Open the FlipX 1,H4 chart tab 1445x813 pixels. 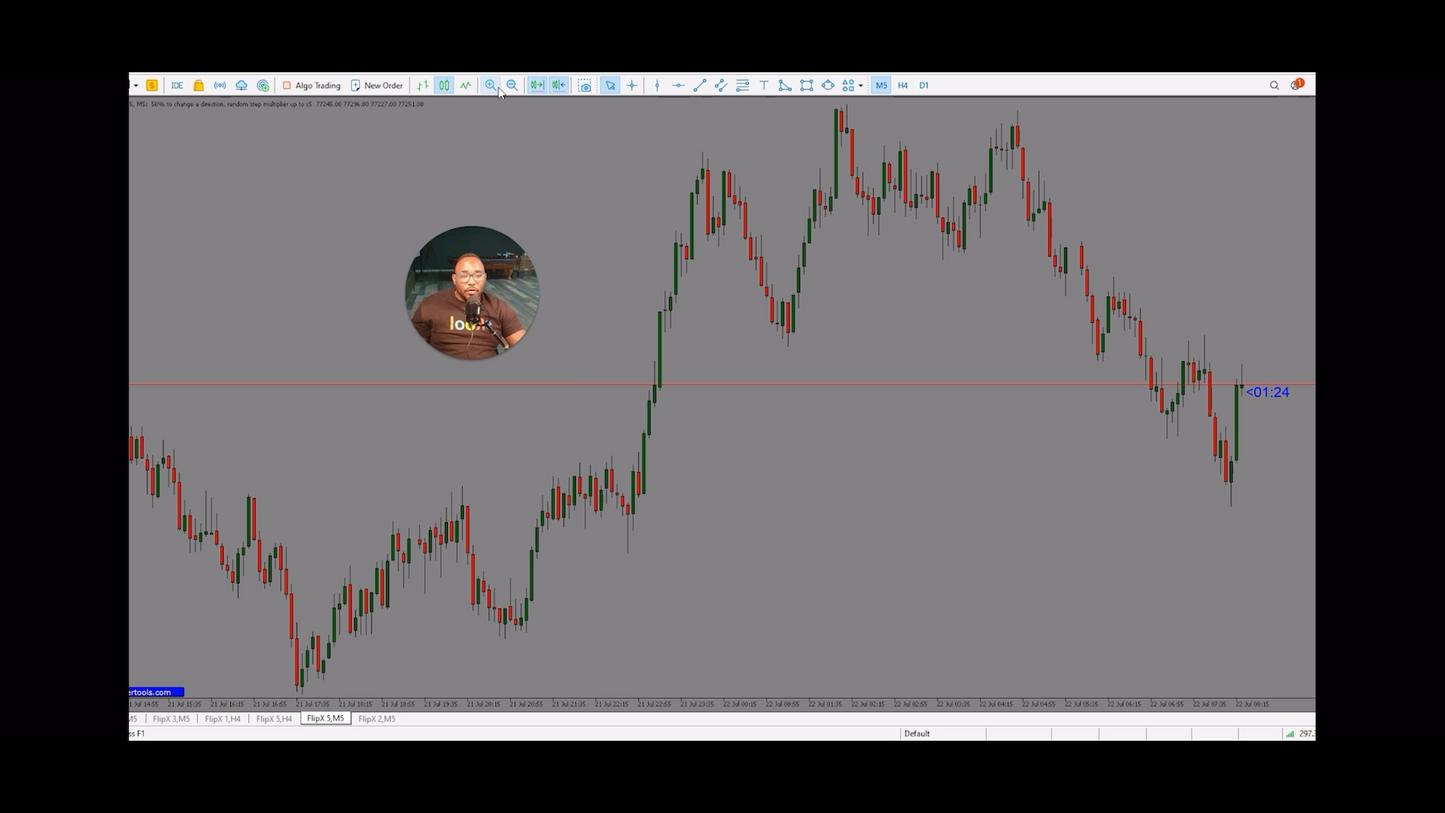[222, 718]
